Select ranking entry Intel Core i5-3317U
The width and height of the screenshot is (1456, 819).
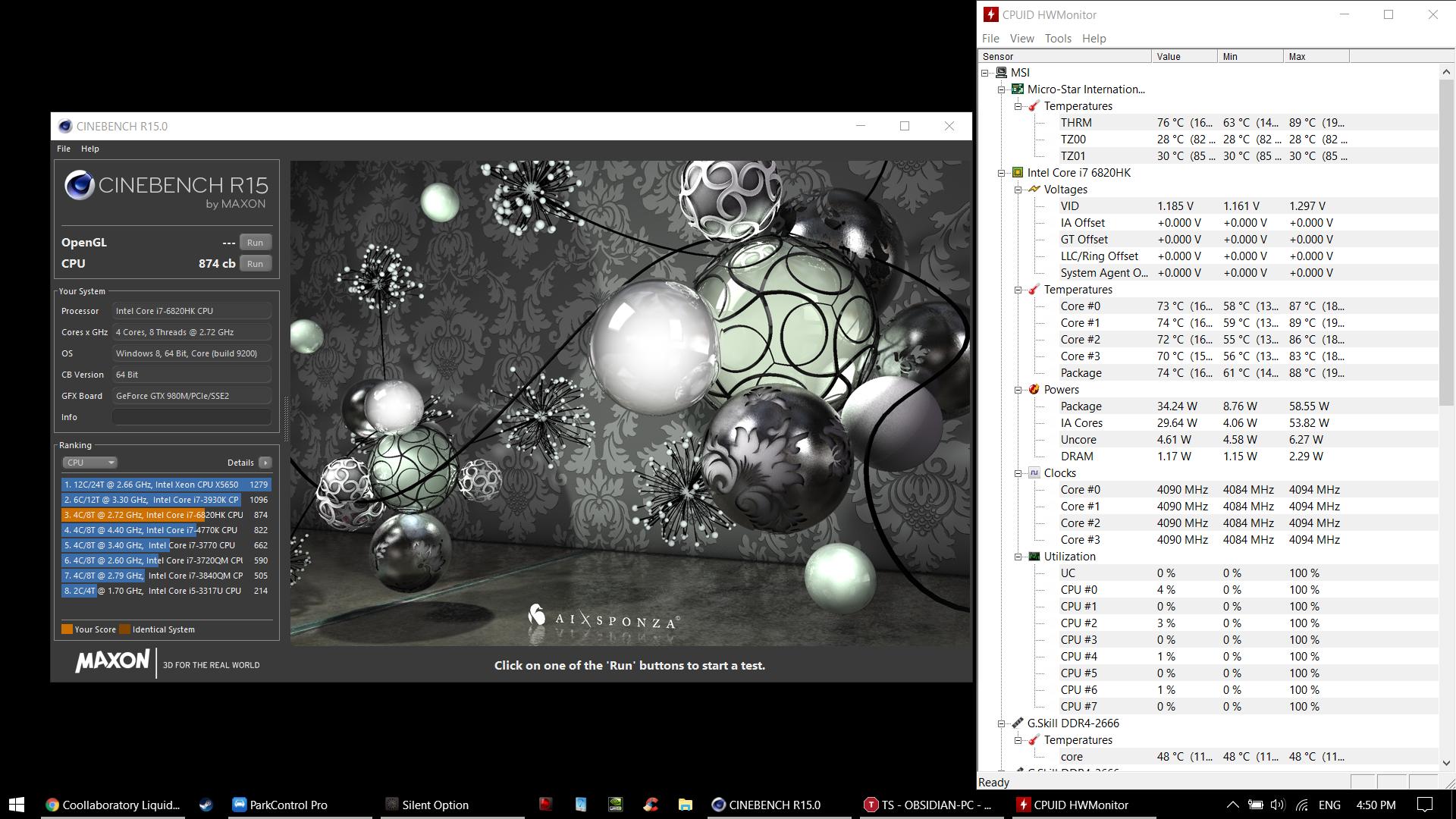pyautogui.click(x=166, y=591)
